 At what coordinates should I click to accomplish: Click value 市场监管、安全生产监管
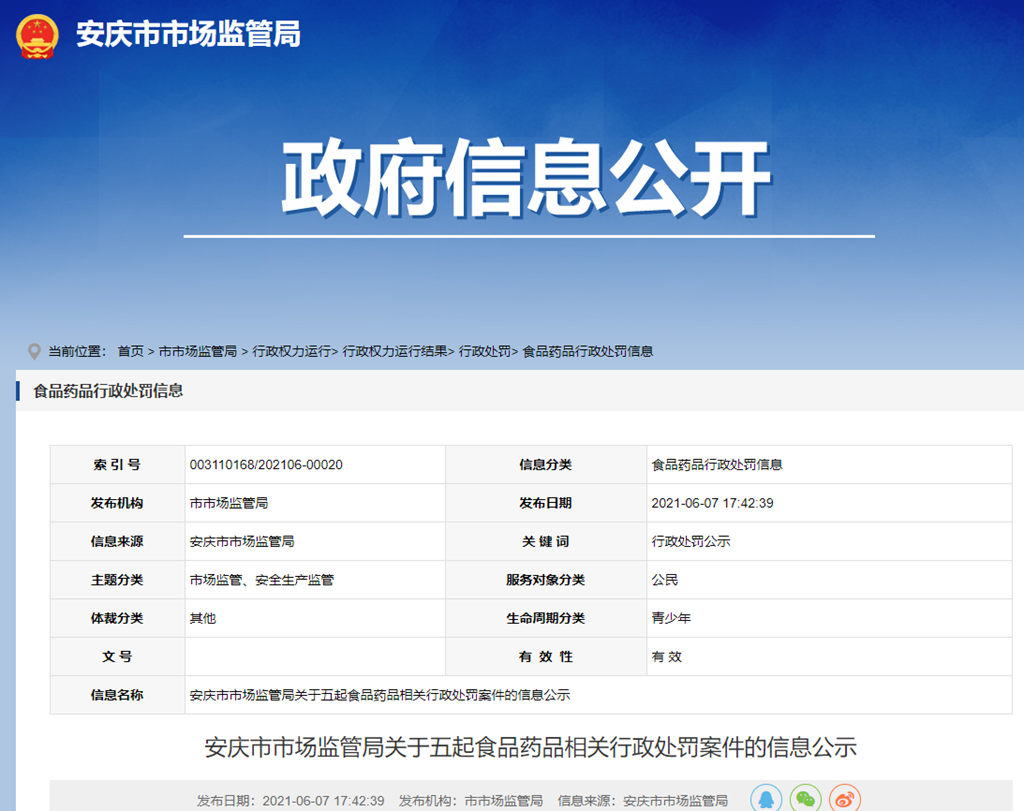[261, 580]
